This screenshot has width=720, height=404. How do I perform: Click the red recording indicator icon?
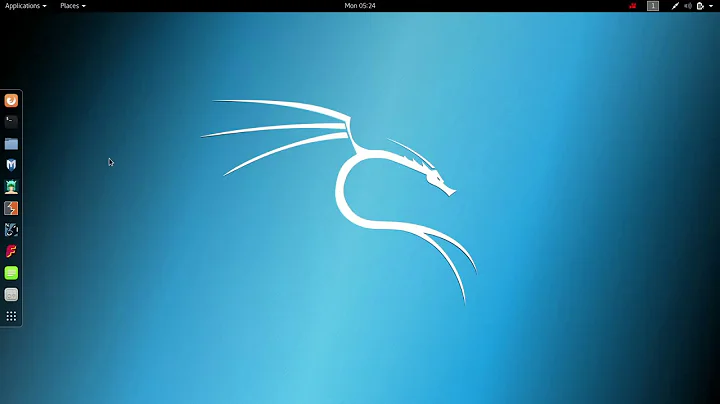632,6
